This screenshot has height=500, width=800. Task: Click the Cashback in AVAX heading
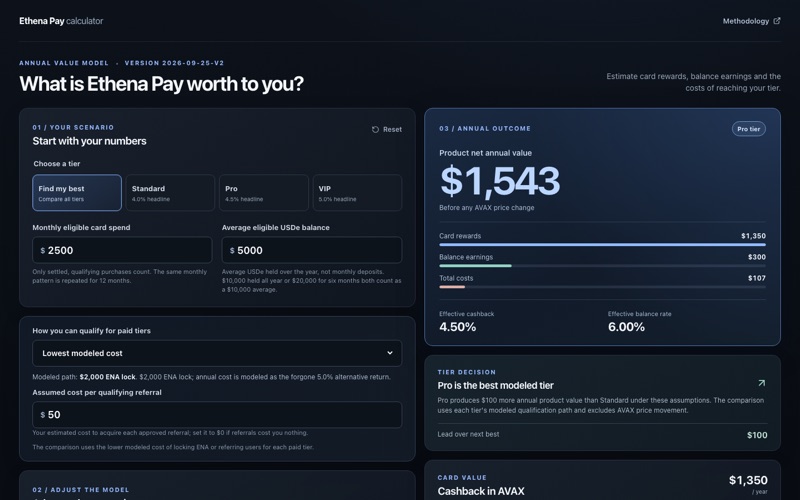click(x=481, y=491)
